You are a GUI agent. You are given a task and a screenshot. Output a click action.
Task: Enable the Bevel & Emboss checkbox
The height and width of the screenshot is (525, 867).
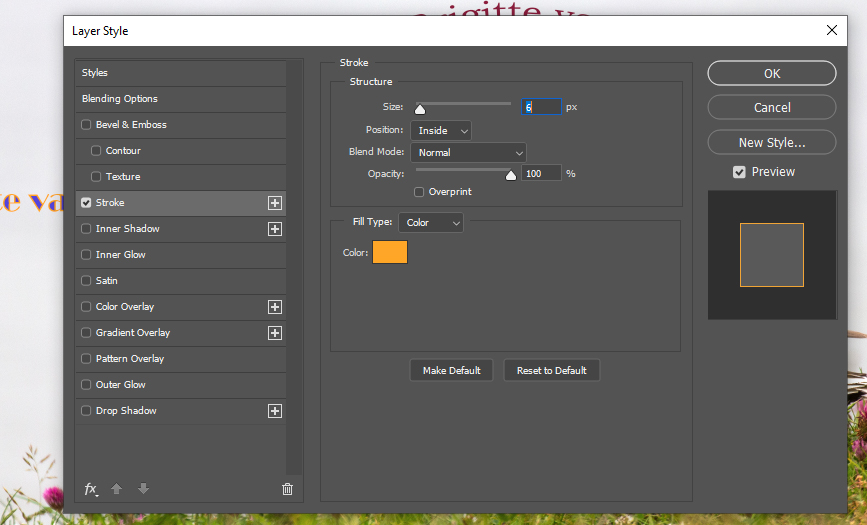tap(86, 125)
